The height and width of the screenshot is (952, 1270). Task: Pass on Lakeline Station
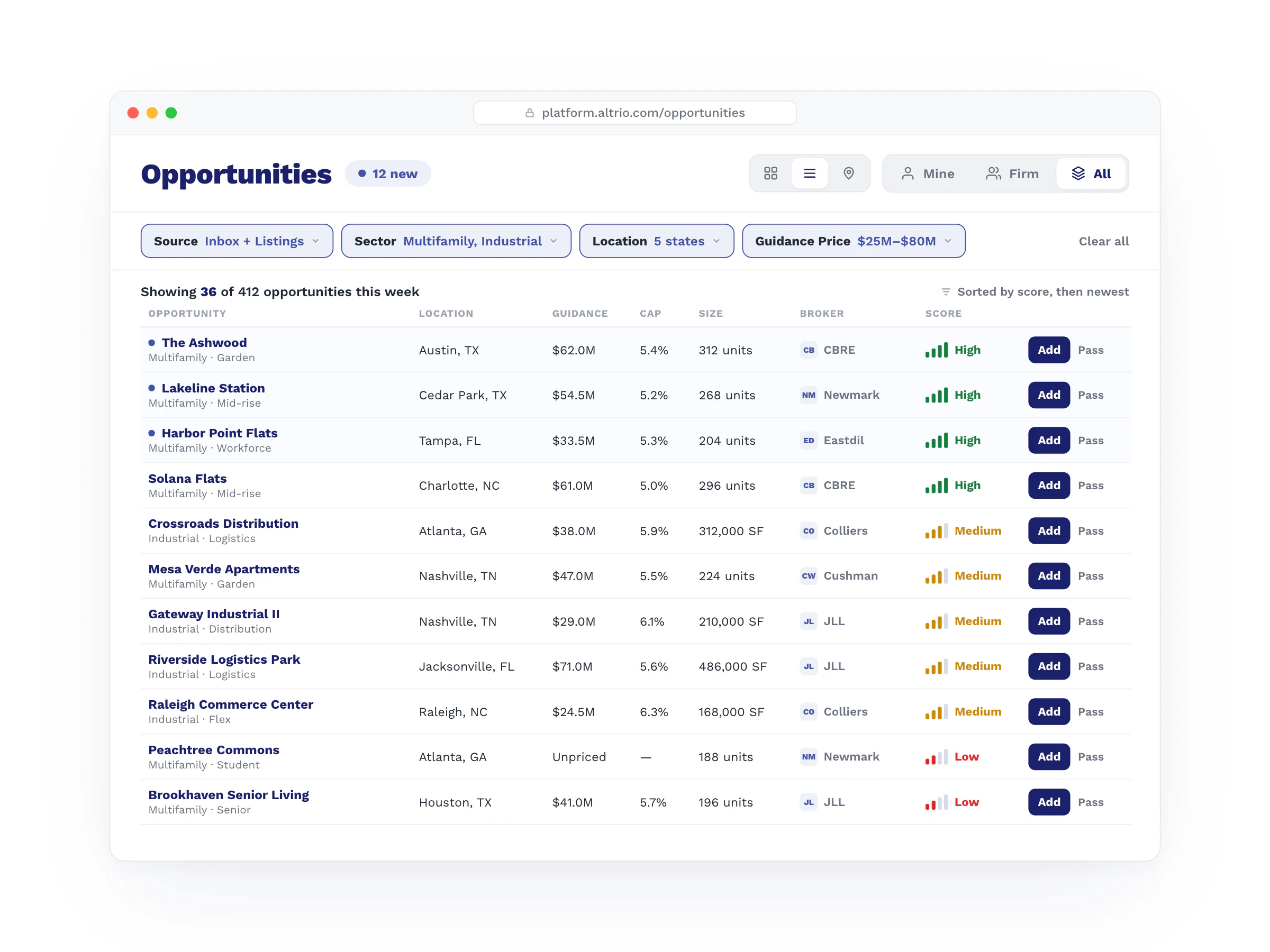(x=1090, y=395)
